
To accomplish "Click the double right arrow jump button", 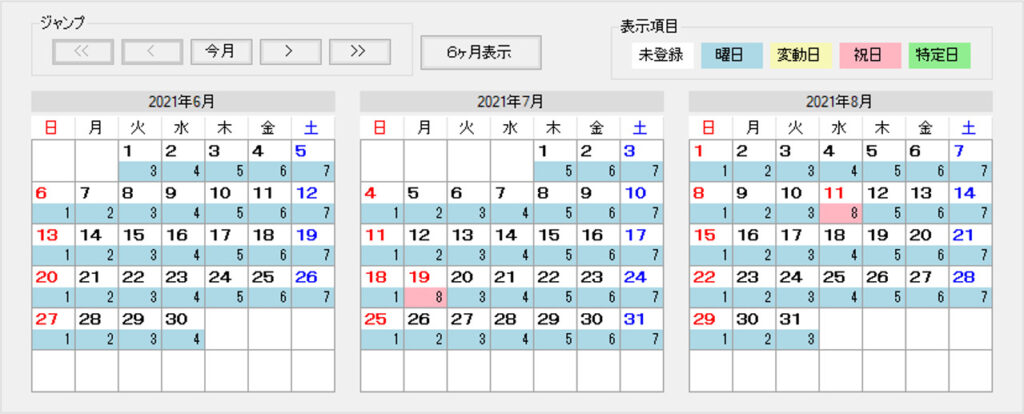I will click(359, 52).
